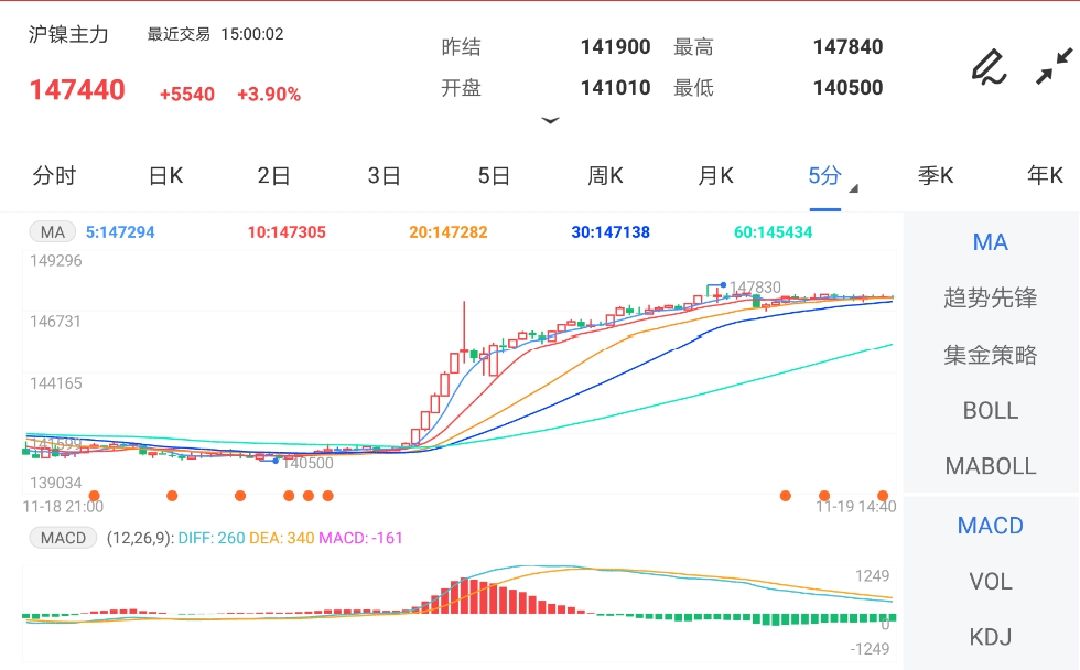Viewport: 1080px width, 670px height.
Task: Click the MA indicator pill label
Action: point(52,232)
